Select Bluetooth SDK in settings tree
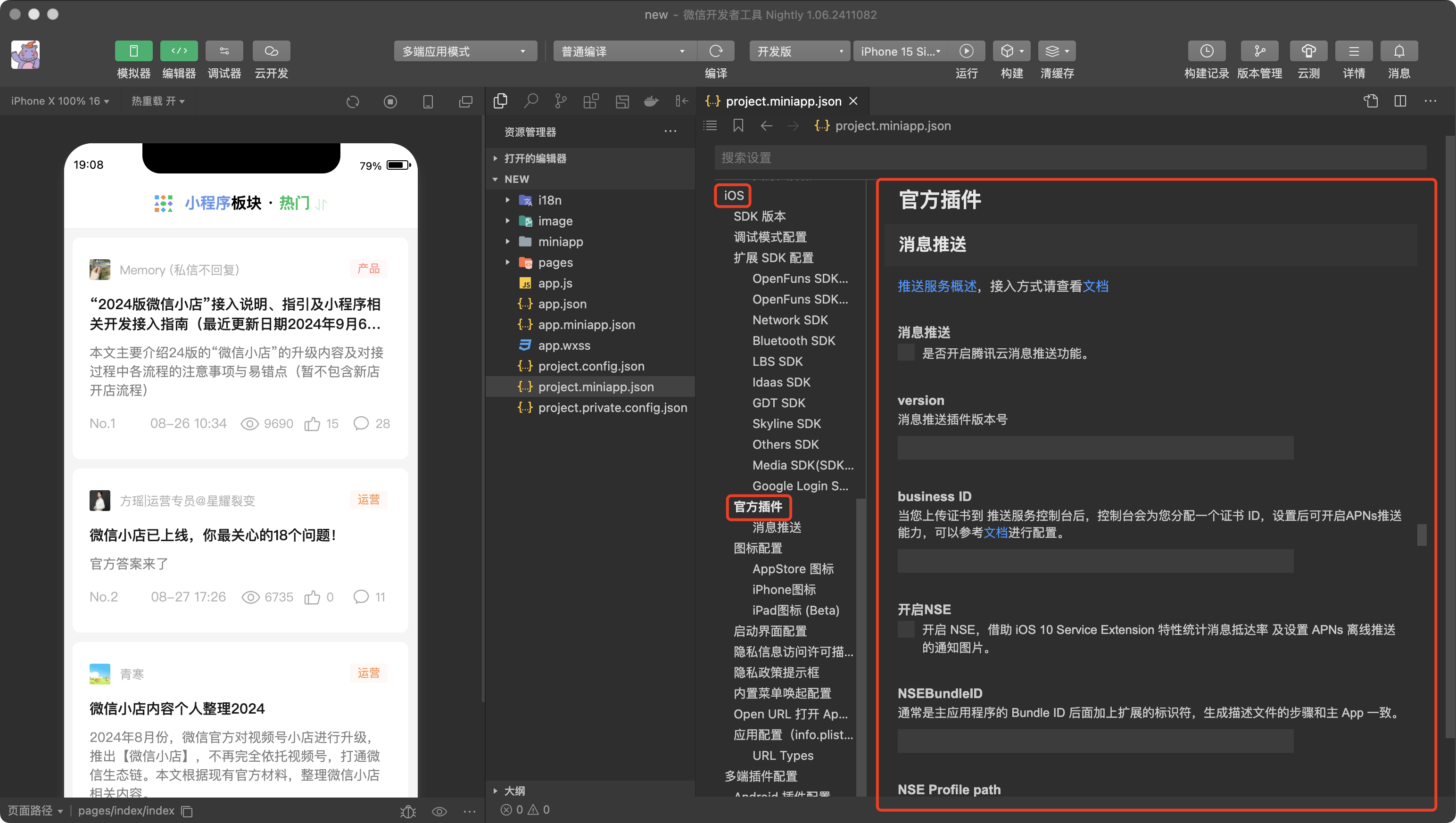Screen dimensions: 1456x823 794,340
